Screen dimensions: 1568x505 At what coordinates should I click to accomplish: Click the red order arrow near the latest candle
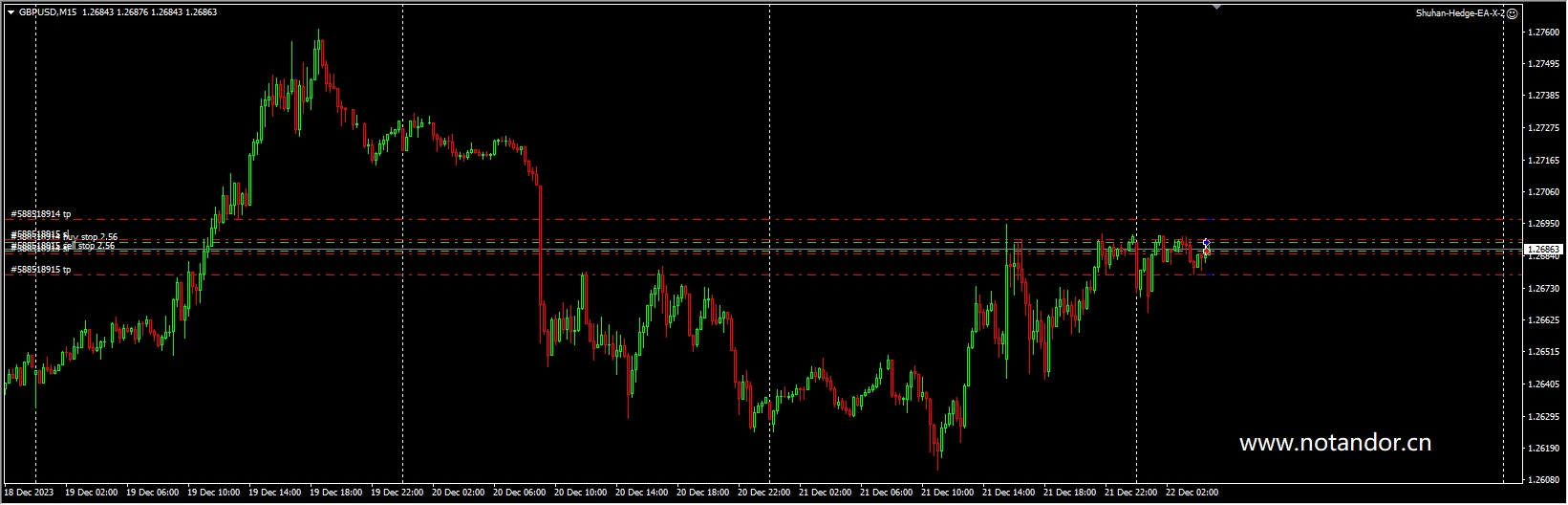tap(1207, 252)
